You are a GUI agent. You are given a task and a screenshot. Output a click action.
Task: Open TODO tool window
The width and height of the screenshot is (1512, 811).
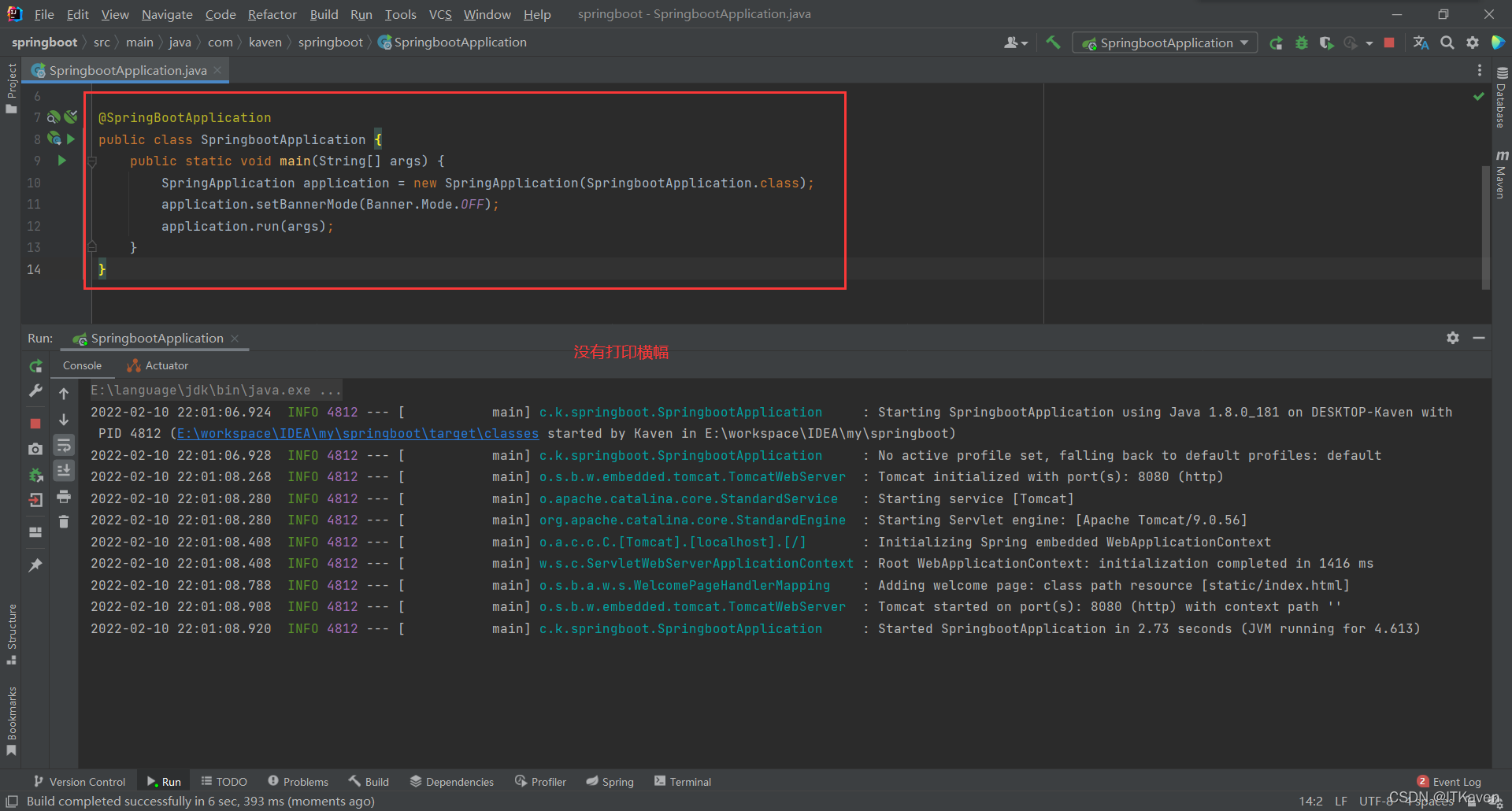224,782
